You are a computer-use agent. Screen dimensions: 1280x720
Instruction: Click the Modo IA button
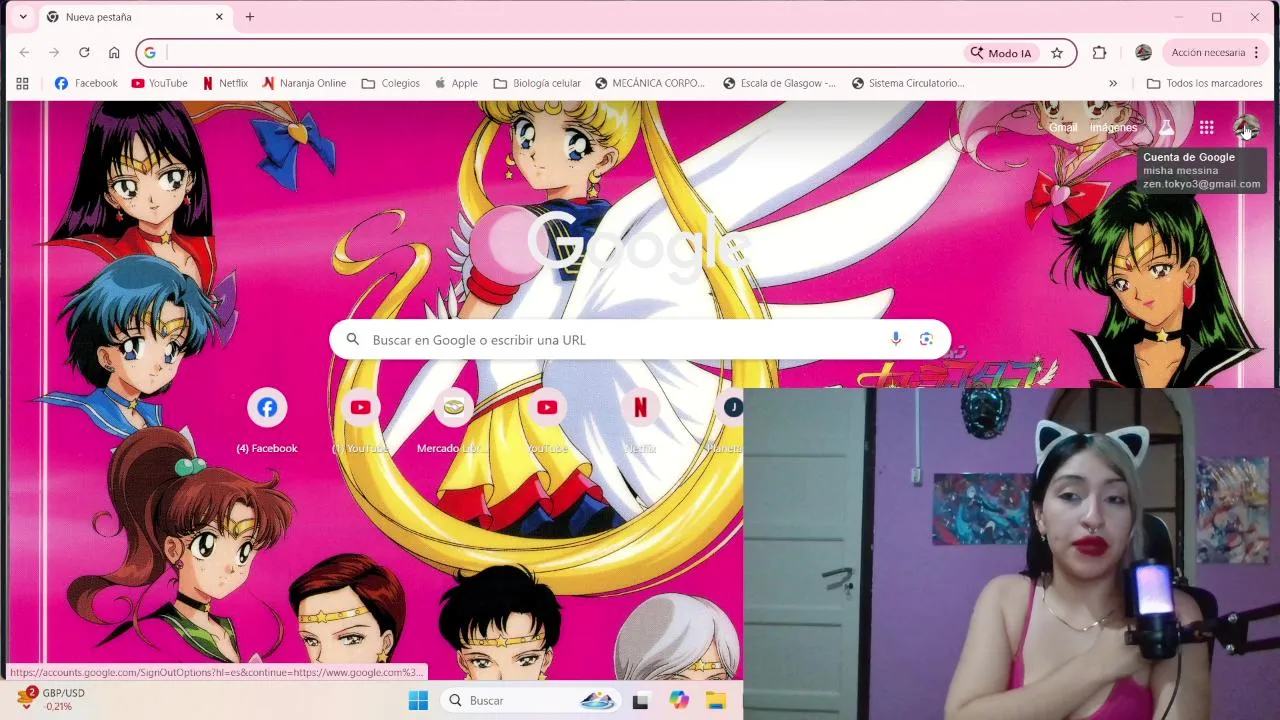[x=1001, y=53]
